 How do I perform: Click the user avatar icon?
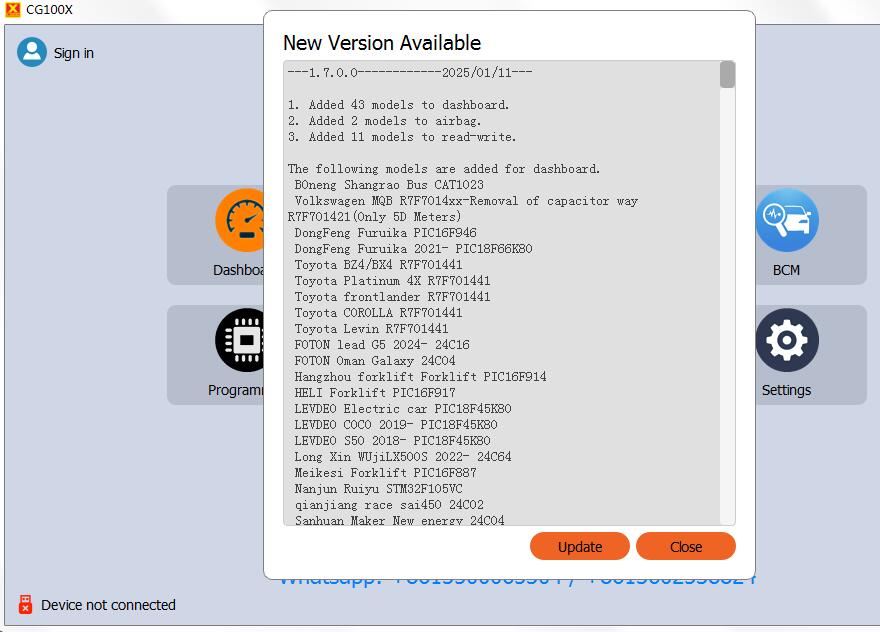[x=32, y=52]
